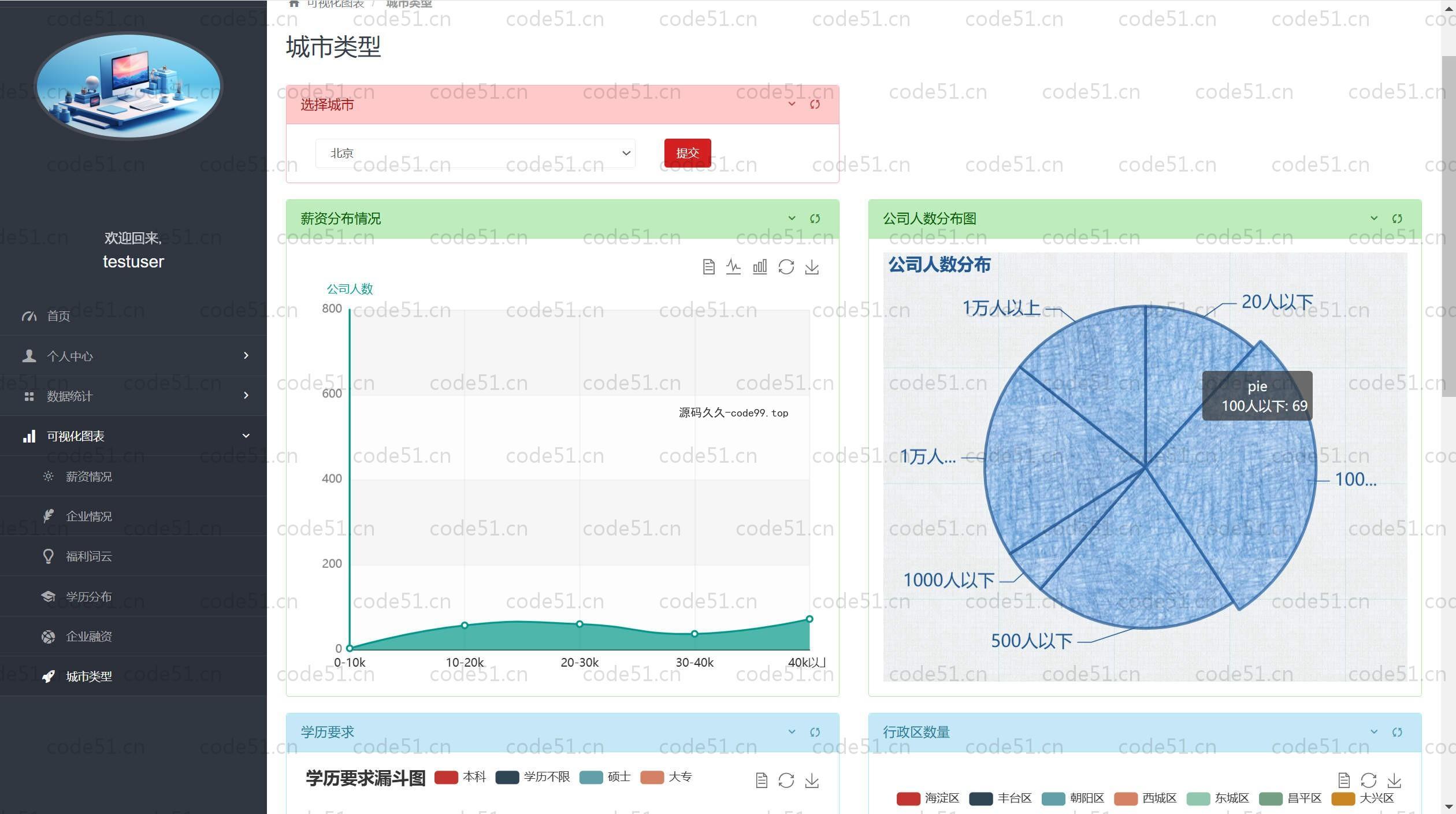Click the 大兴区 orange legend swatch
This screenshot has height=814, width=1456.
pos(1343,799)
